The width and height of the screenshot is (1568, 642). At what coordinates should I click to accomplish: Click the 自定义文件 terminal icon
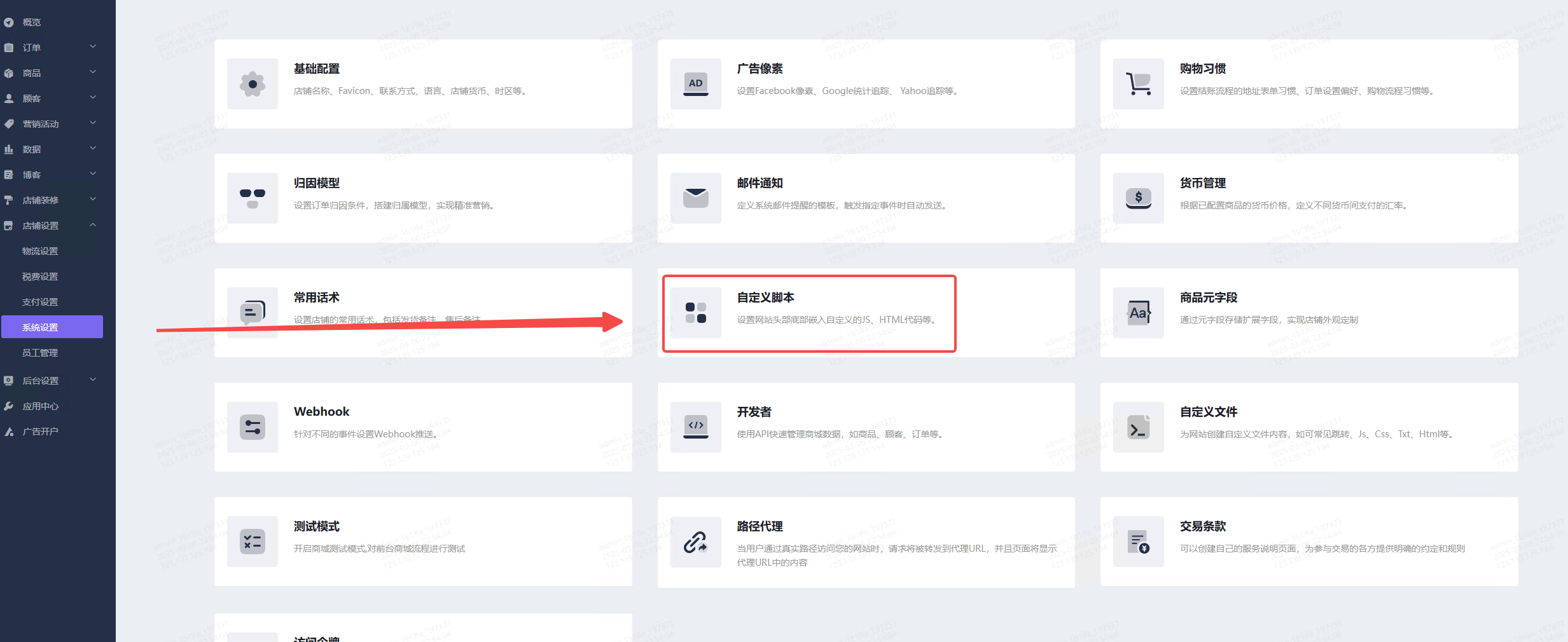[1139, 427]
